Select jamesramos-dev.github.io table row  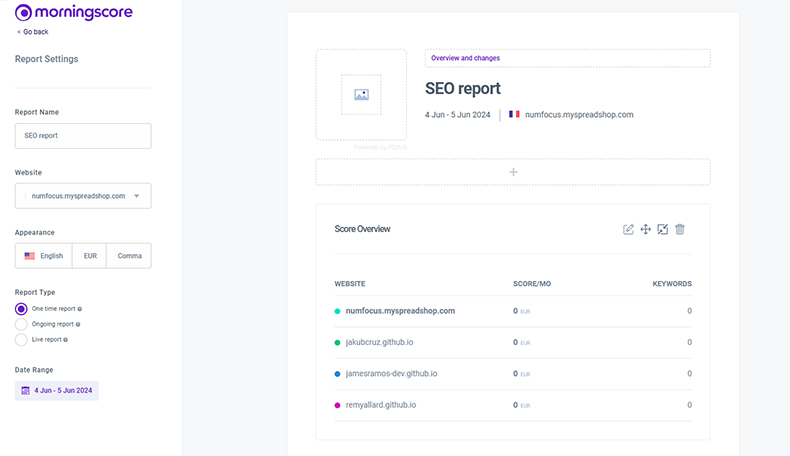pyautogui.click(x=513, y=373)
